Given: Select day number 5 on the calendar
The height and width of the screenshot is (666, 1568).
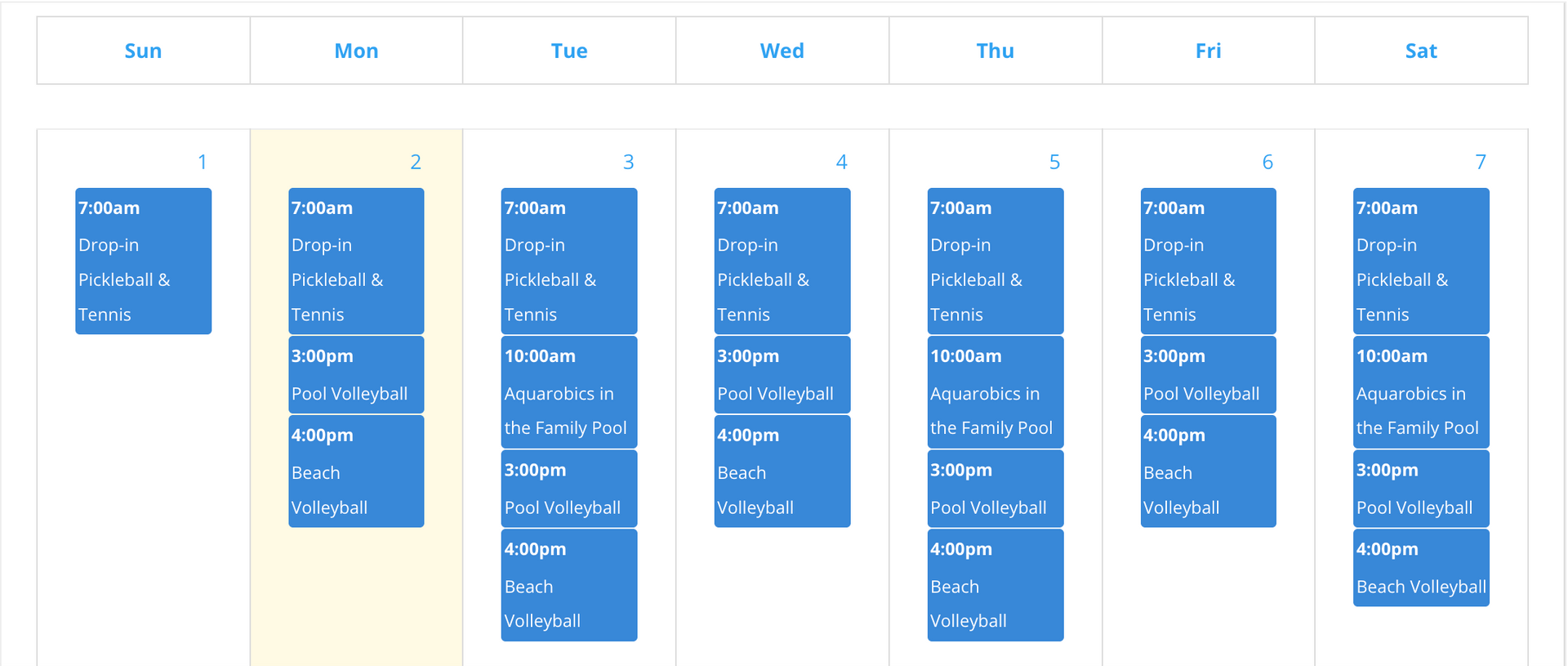Looking at the screenshot, I should click(1054, 162).
